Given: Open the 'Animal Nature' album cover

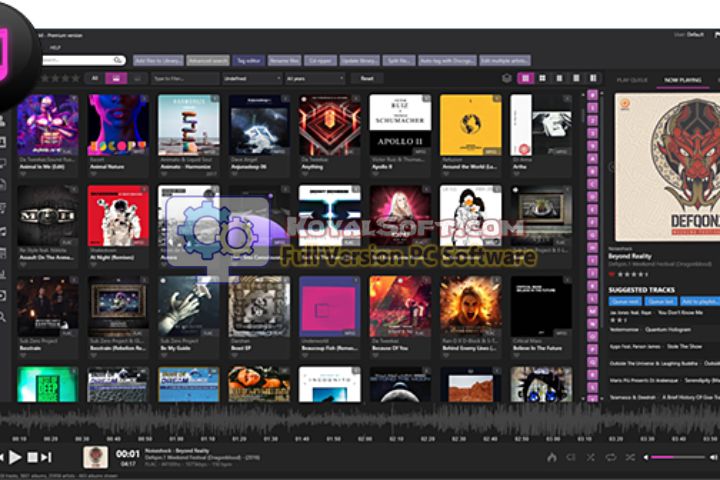Looking at the screenshot, I should pos(118,125).
